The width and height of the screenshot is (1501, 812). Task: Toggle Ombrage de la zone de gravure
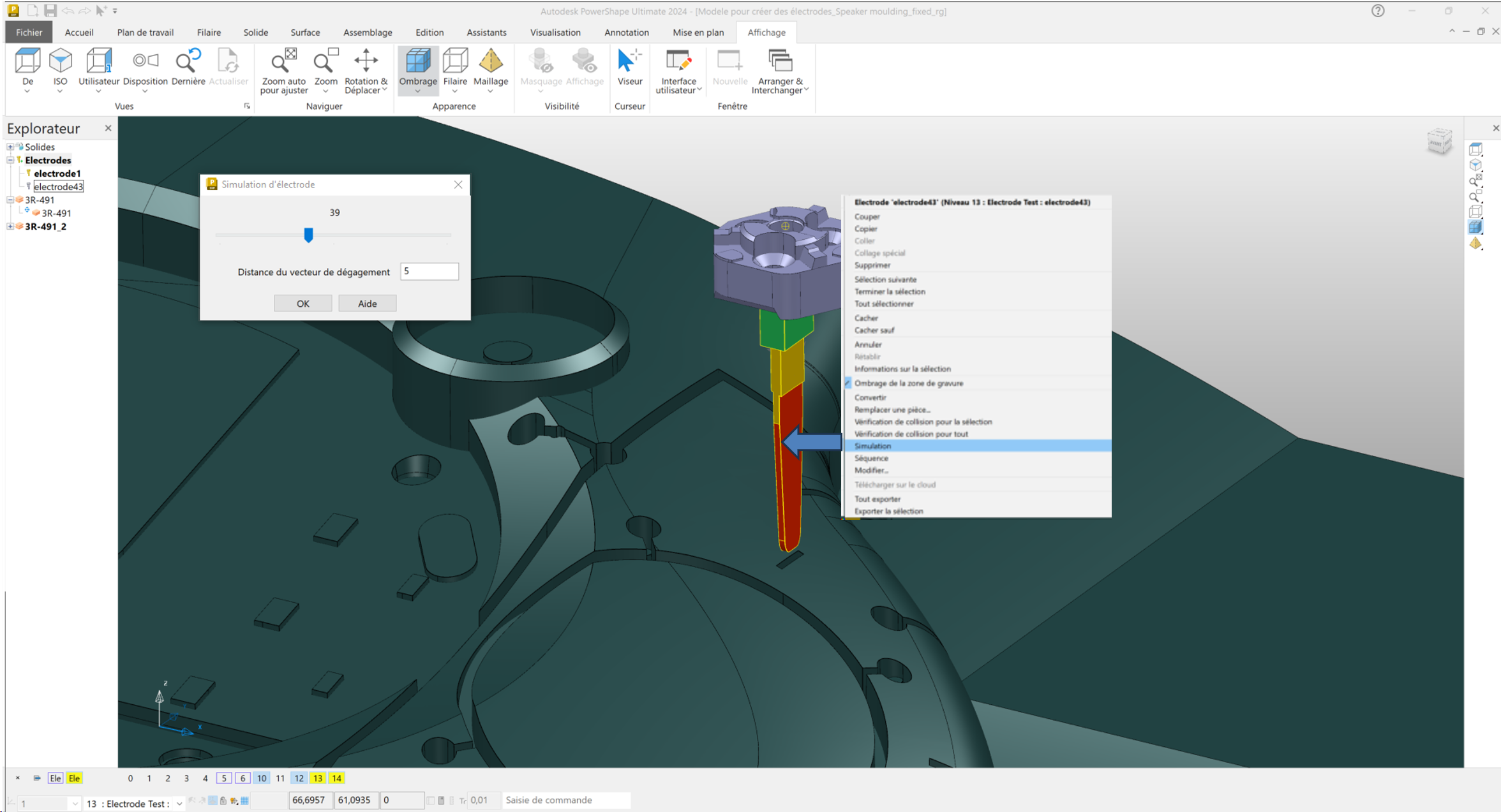tap(908, 383)
